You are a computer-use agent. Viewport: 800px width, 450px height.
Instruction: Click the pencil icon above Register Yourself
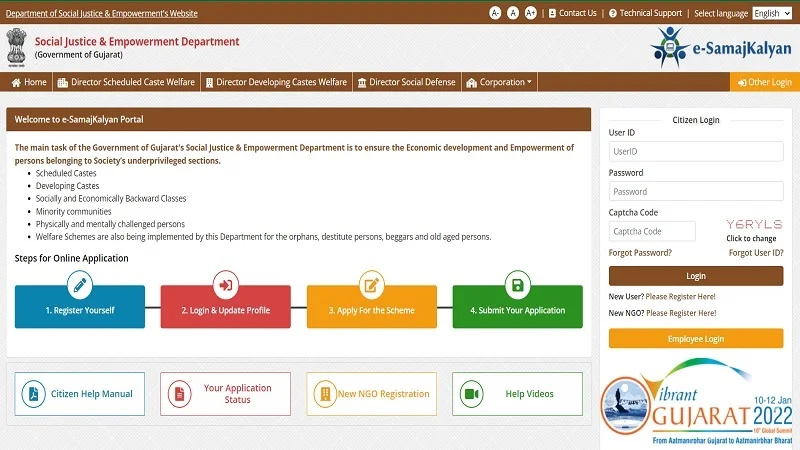click(80, 285)
